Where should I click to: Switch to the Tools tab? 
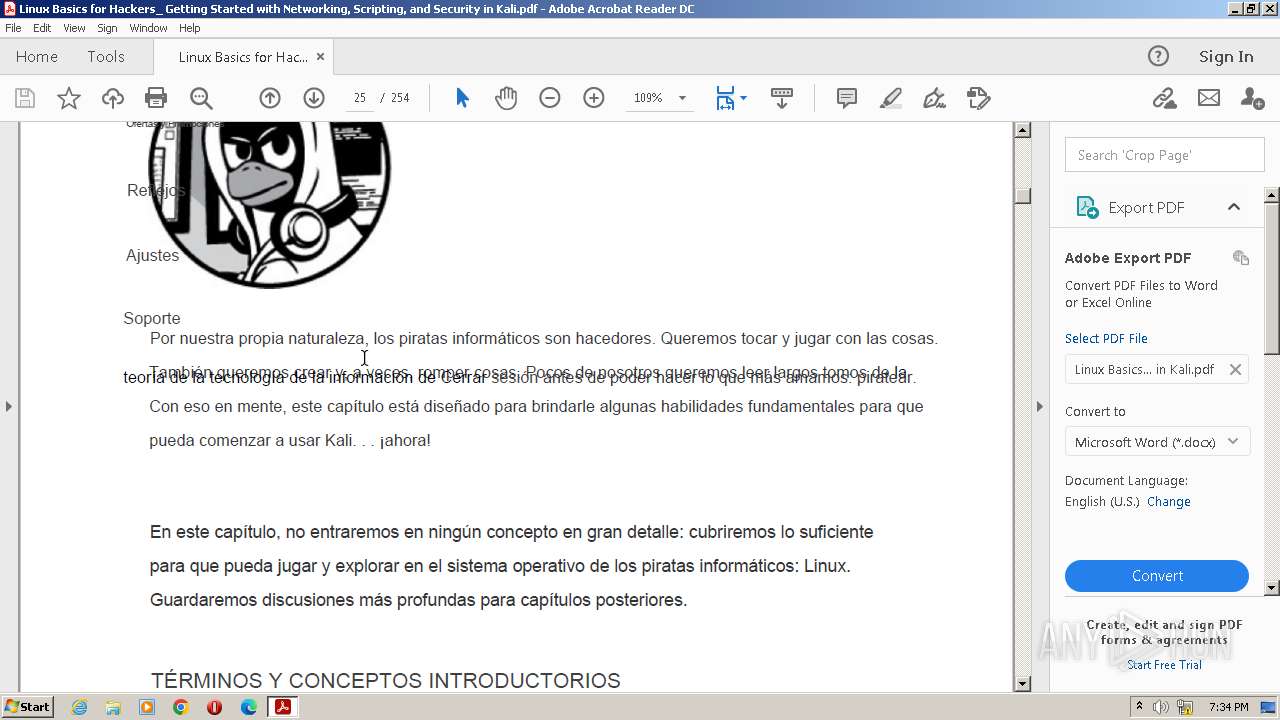106,57
